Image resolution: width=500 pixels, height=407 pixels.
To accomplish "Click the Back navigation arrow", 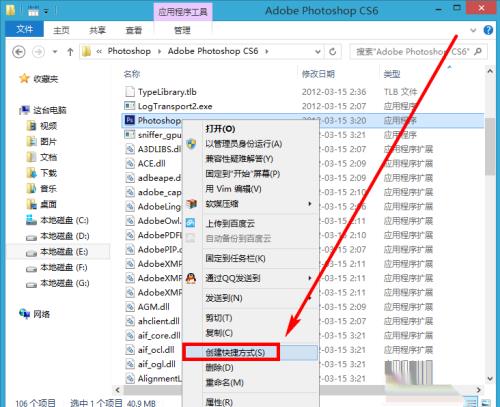I will (x=19, y=52).
